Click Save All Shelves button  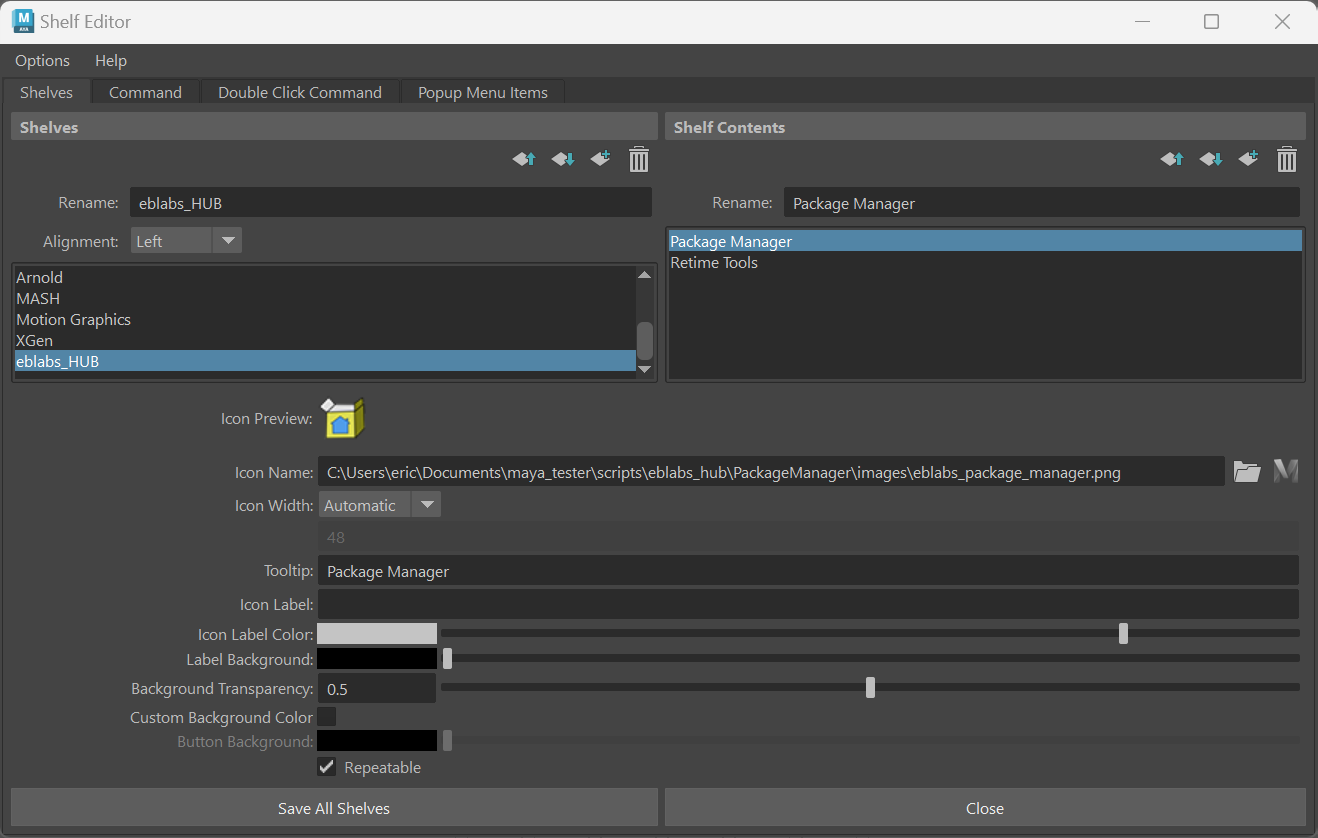point(334,808)
